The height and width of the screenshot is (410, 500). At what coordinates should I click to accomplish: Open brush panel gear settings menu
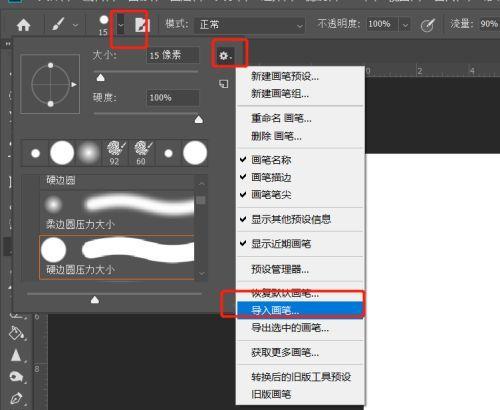[225, 55]
